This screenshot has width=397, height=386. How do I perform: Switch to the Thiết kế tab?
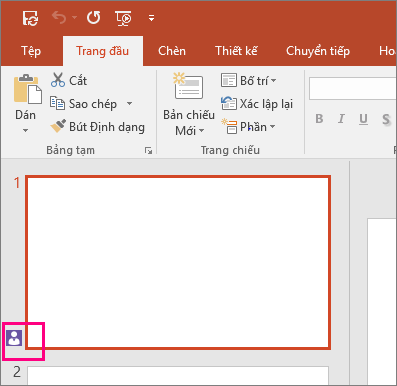click(x=236, y=51)
